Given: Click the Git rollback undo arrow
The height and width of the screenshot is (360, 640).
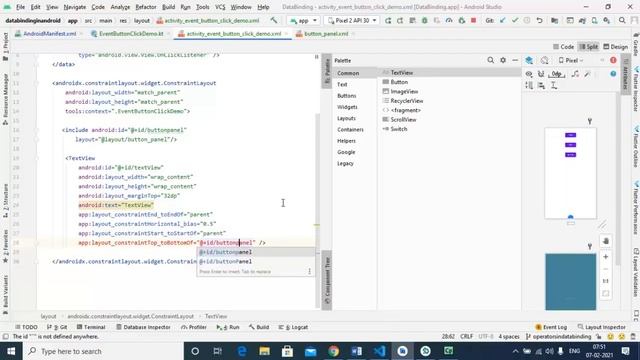Looking at the screenshot, I should coord(539,20).
